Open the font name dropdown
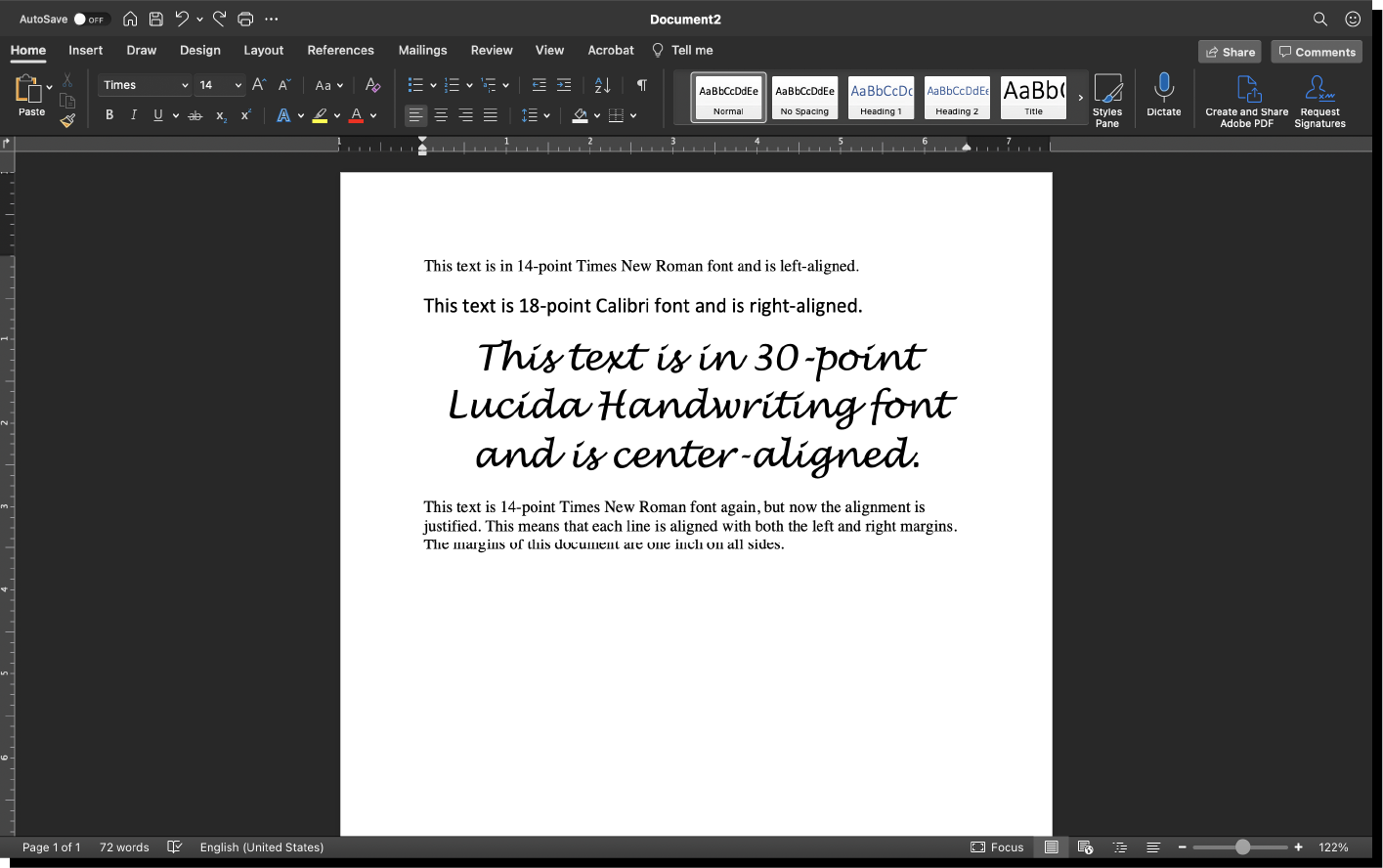The width and height of the screenshot is (1383, 868). [x=185, y=85]
